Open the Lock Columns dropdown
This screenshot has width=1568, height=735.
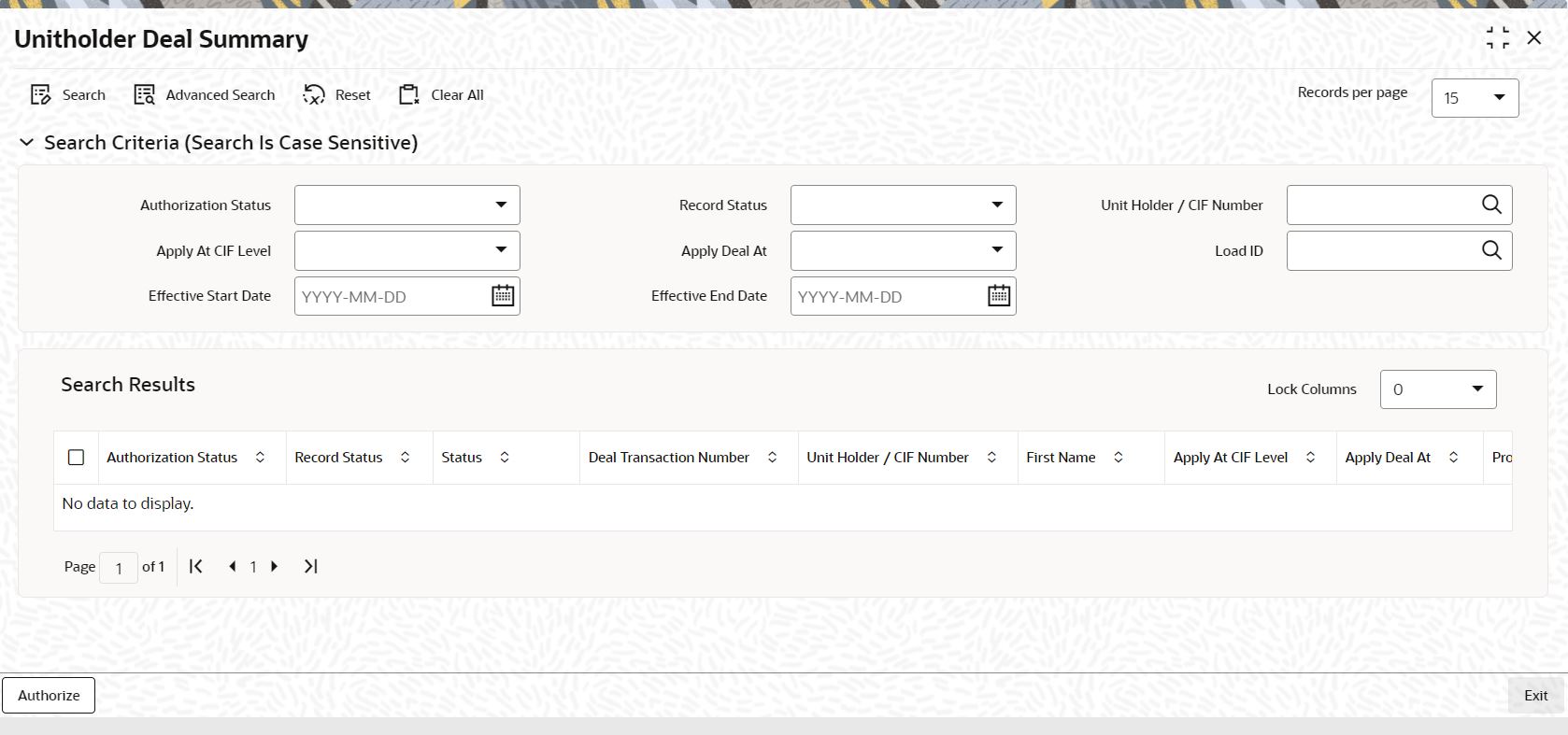coord(1438,389)
